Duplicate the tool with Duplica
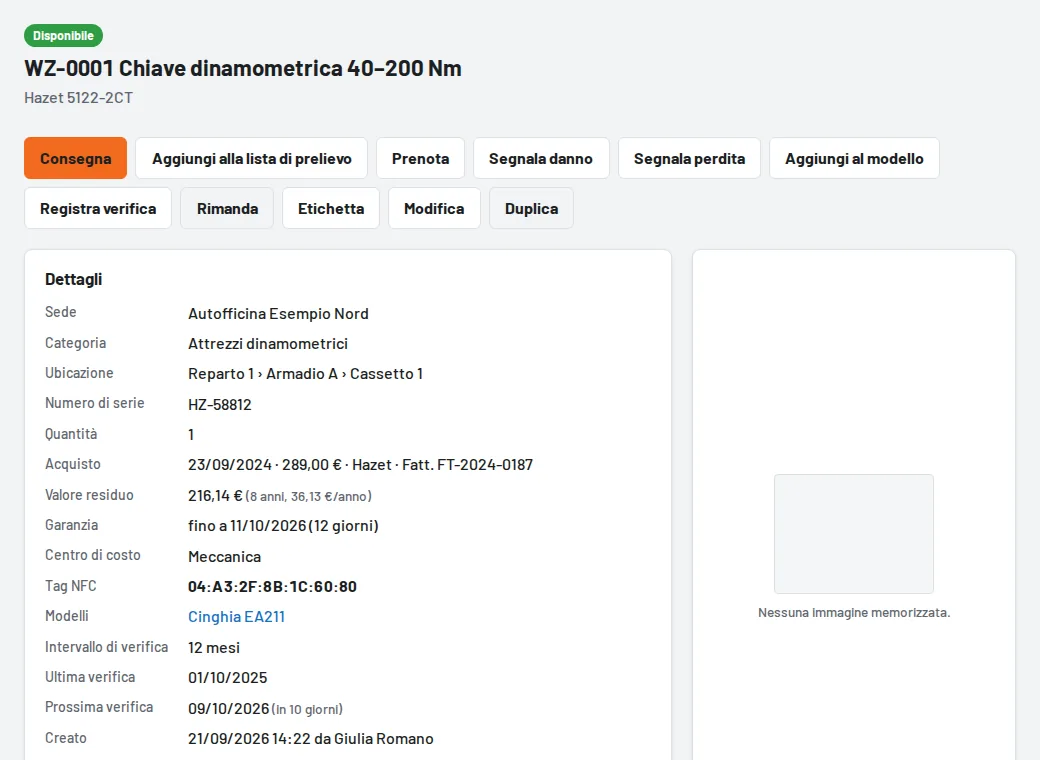 coord(531,208)
